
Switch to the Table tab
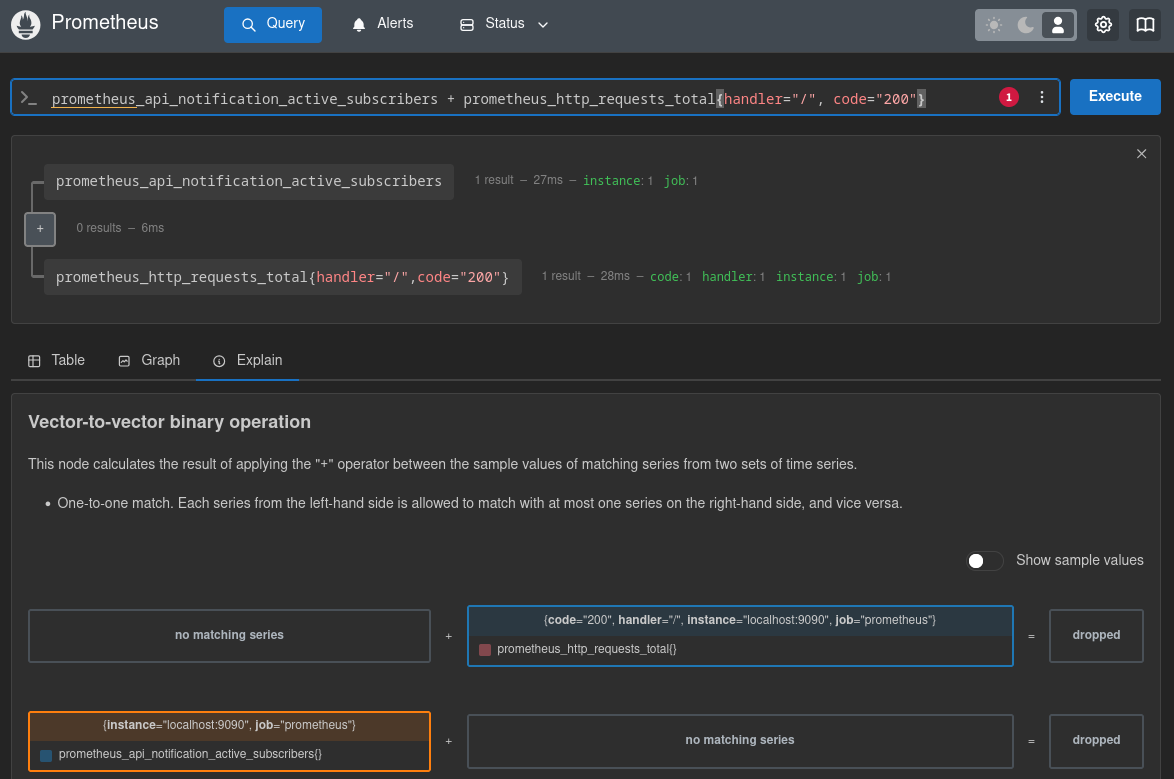tap(56, 360)
